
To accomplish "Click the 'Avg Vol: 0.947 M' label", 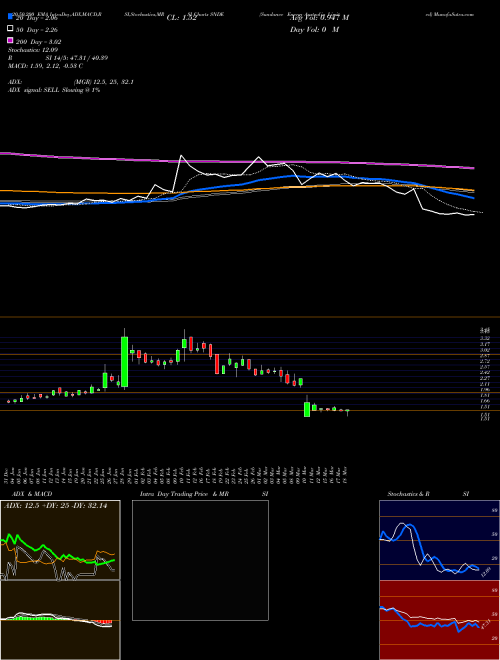I will coord(319,17).
